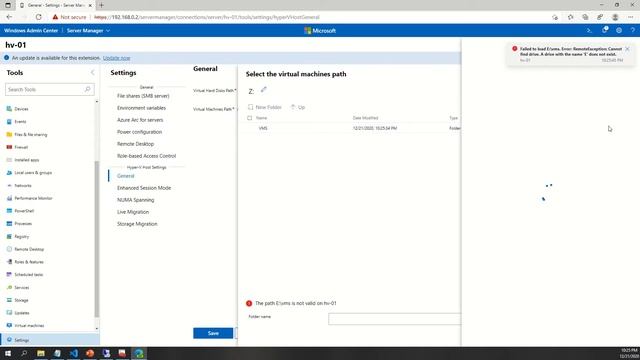Screen dimensions: 640x360
Task: Click the search magnifier in Search Tools
Action: [87, 89]
